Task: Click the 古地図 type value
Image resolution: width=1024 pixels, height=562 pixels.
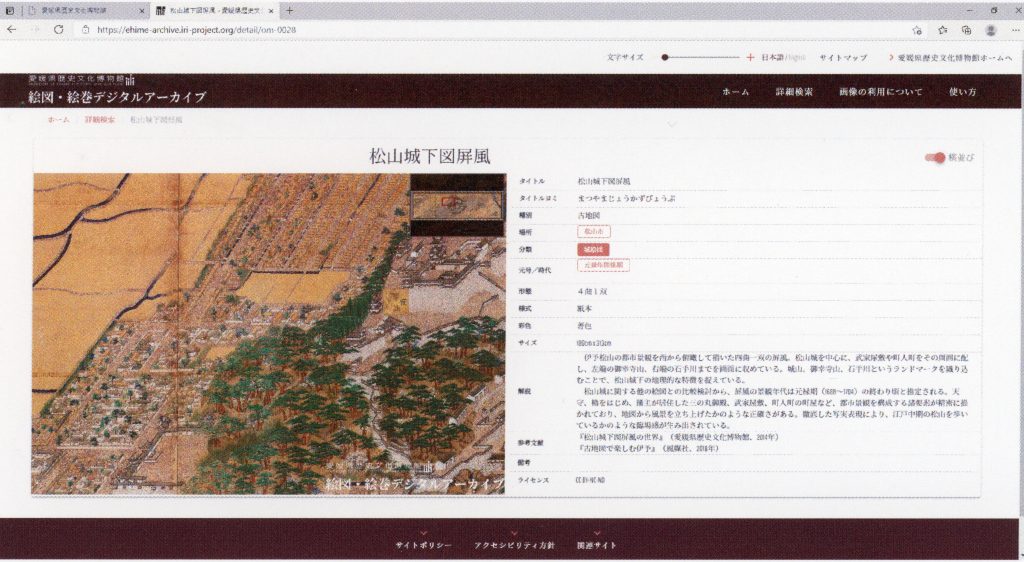Action: click(x=588, y=215)
